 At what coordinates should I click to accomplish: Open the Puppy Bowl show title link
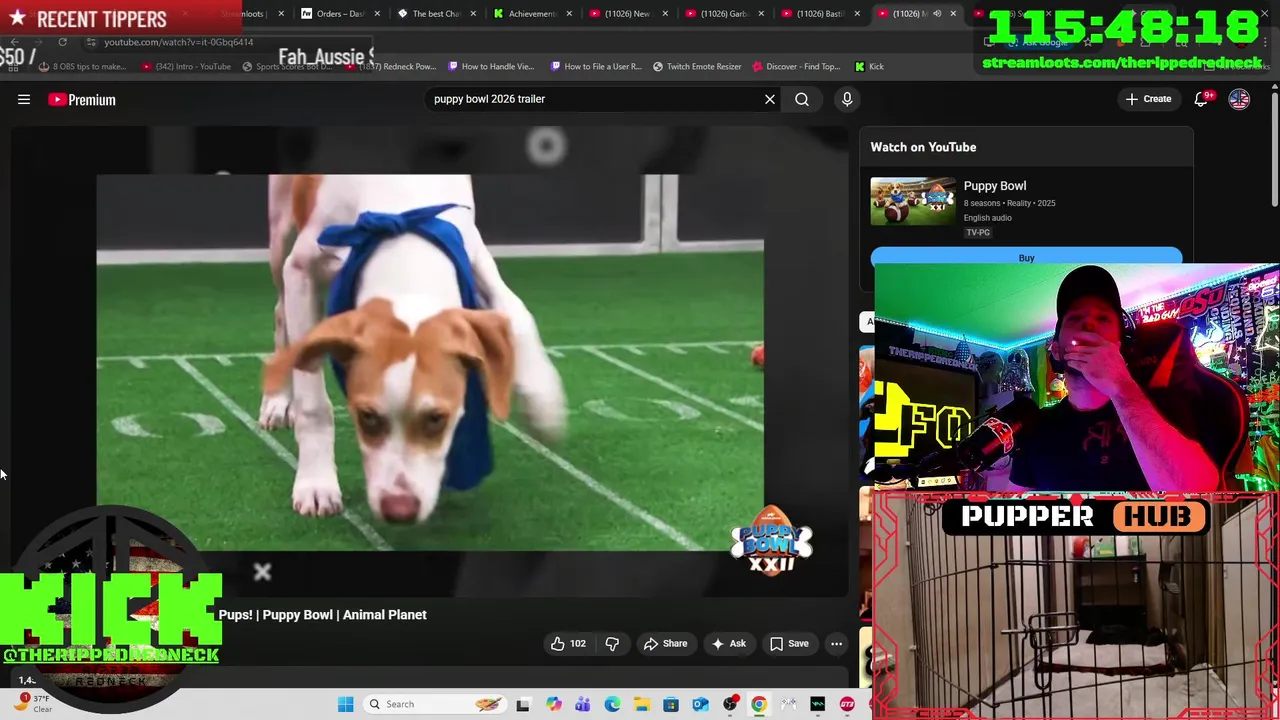coord(995,186)
